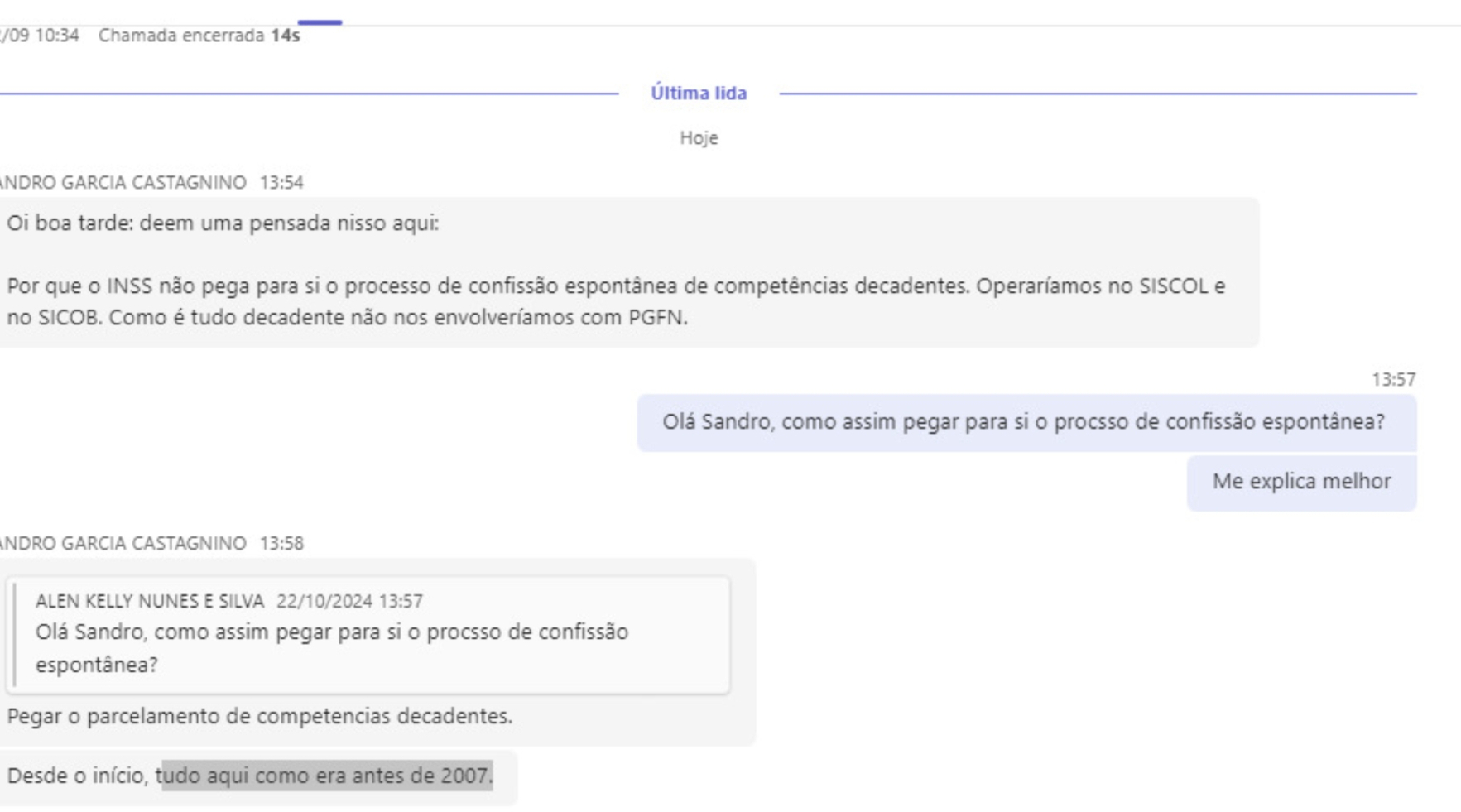This screenshot has height=812, width=1461.
Task: Click sender name GARCIA CASTAGNINO at 13:58
Action: point(123,544)
